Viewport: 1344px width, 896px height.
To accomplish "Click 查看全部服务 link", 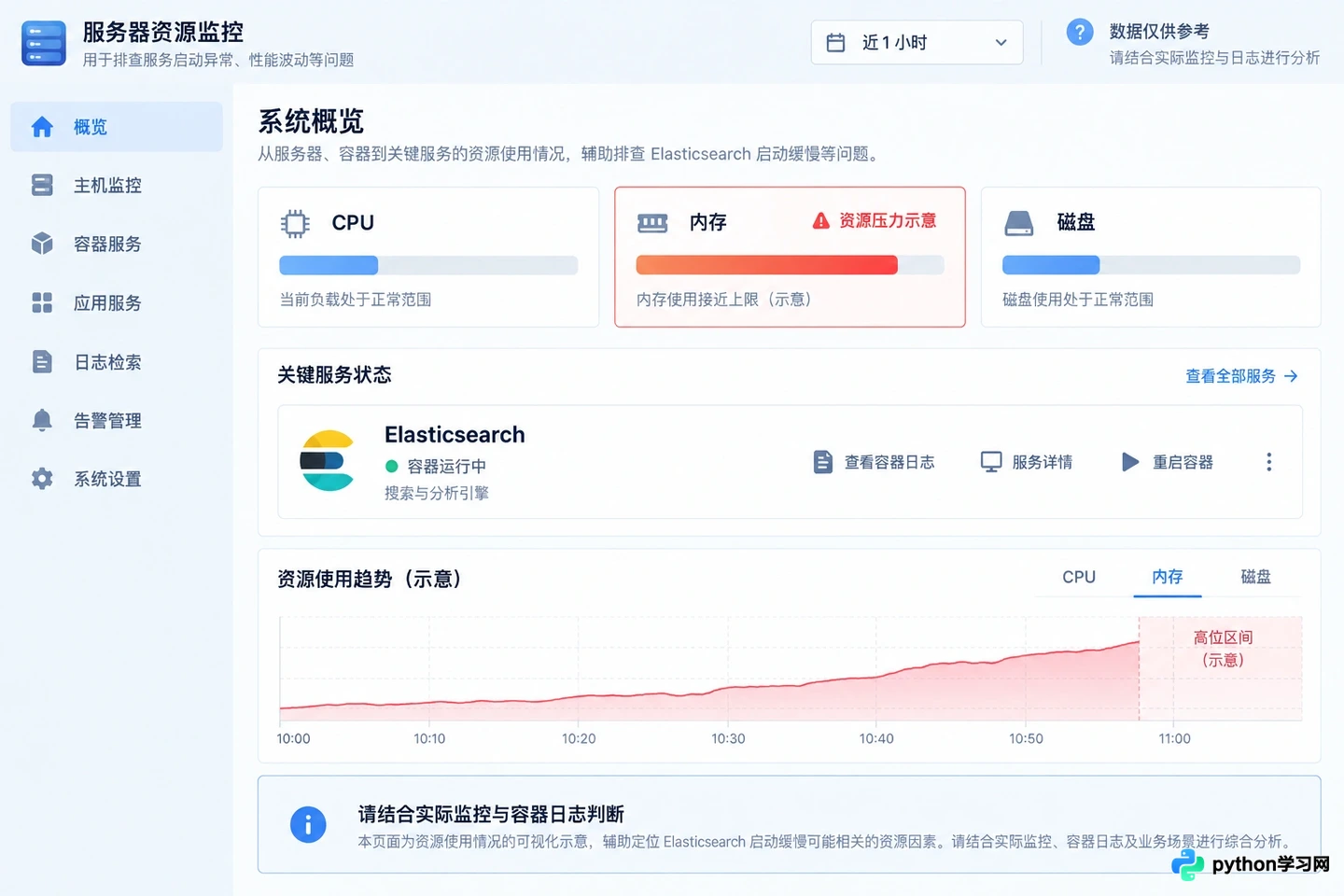I will [x=1241, y=376].
